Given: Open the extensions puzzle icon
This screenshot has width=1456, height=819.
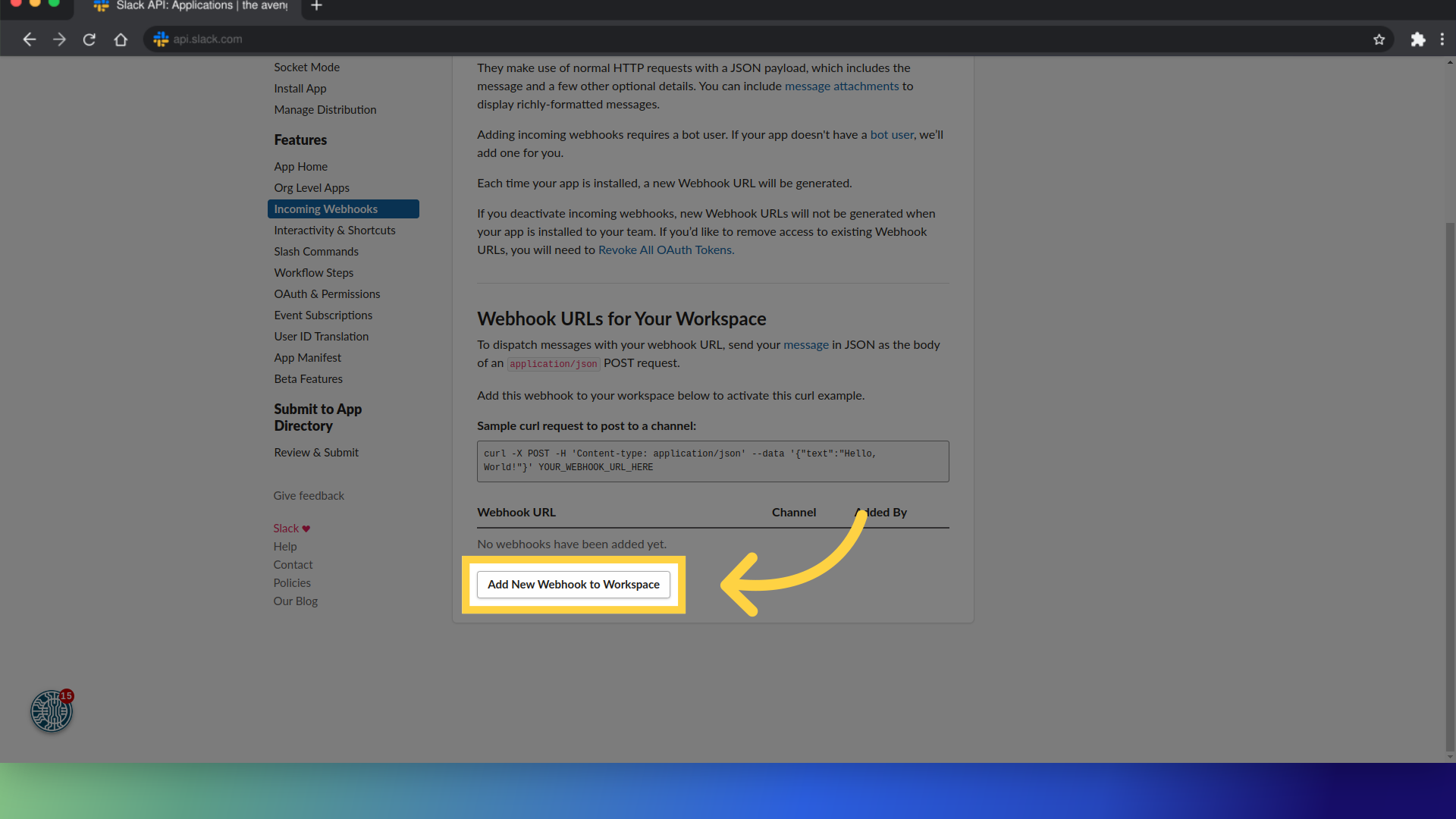Looking at the screenshot, I should tap(1417, 39).
